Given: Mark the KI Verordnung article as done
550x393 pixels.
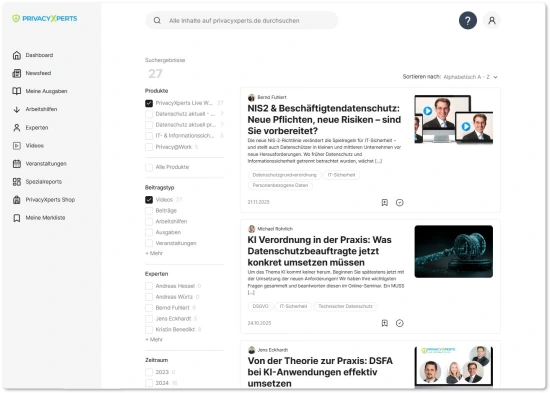Looking at the screenshot, I should click(x=400, y=323).
